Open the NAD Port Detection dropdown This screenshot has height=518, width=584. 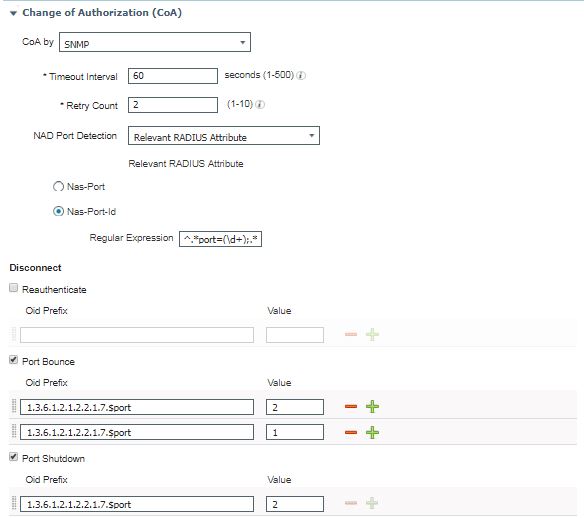tap(224, 136)
